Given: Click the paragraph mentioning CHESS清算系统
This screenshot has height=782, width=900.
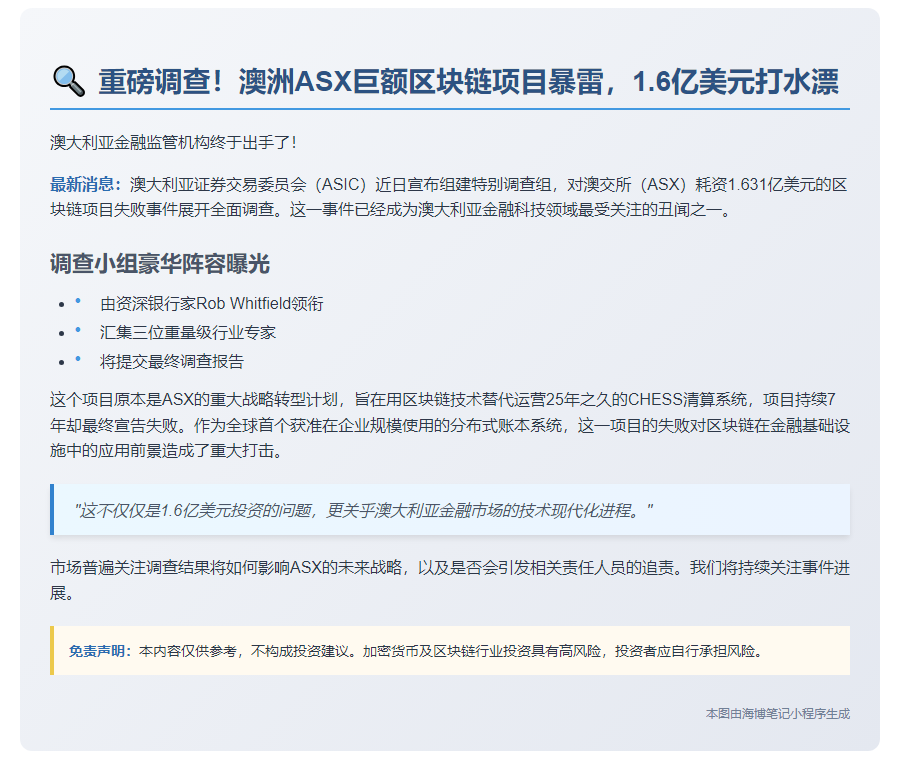Looking at the screenshot, I should [450, 425].
